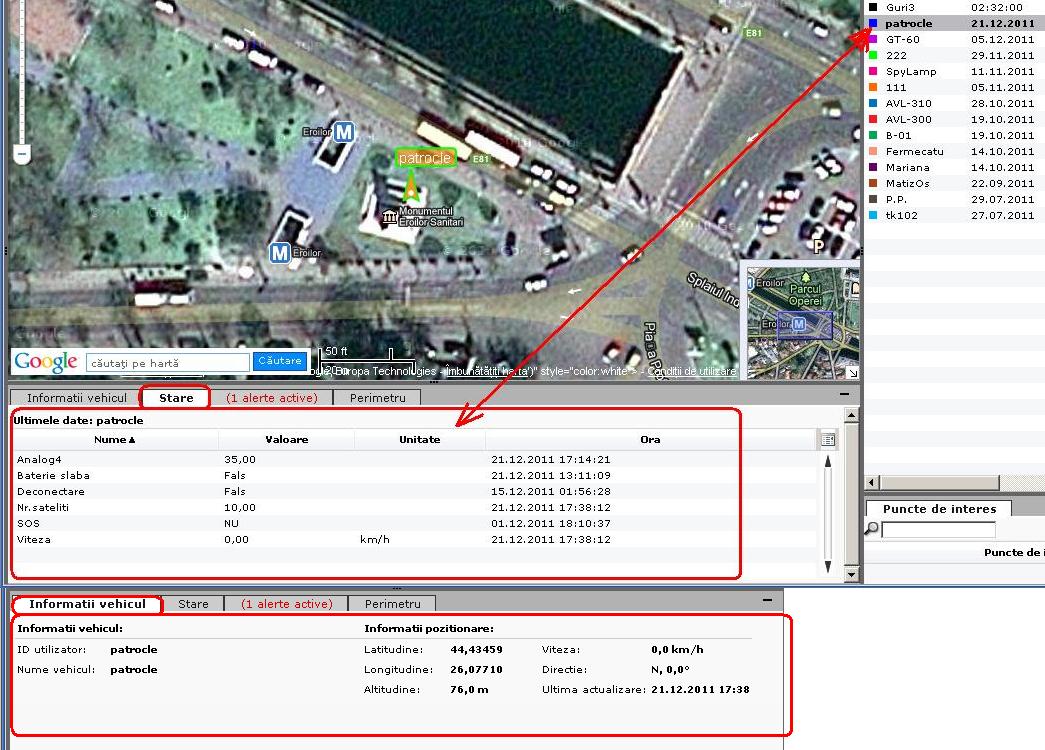The image size is (1045, 750).
Task: Click the patrocle vehicle marker on map
Action: pos(410,187)
